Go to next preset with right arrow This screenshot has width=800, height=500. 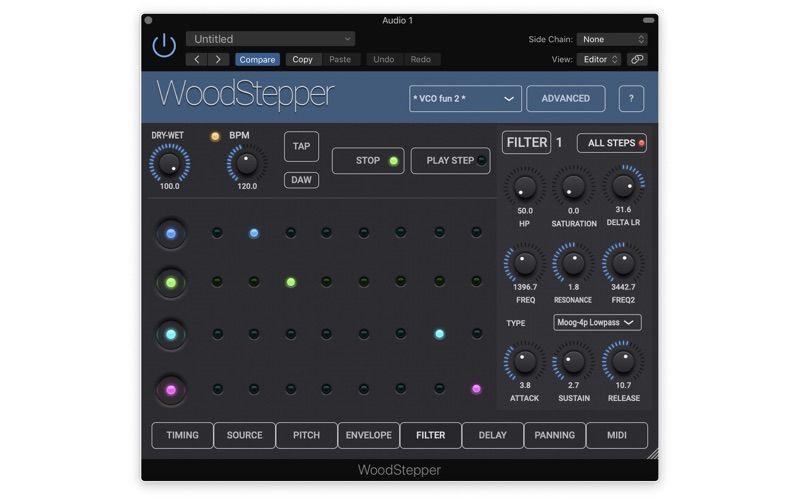tap(218, 59)
